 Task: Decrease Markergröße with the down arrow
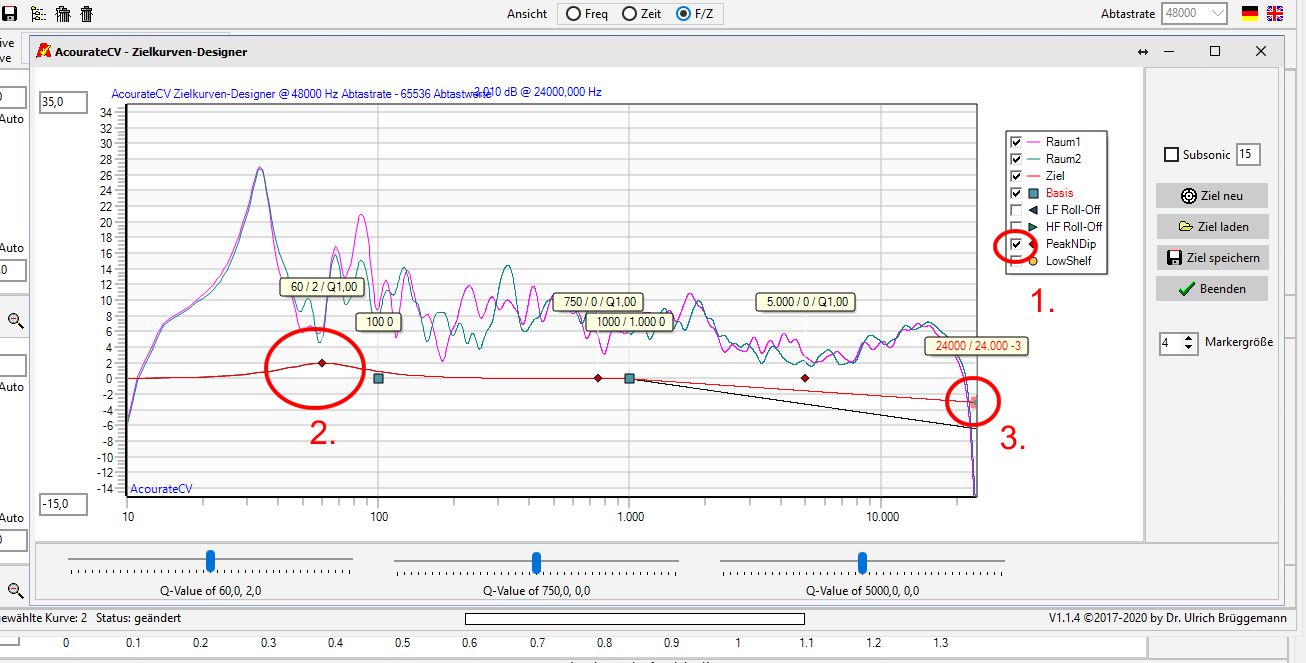coord(1188,348)
